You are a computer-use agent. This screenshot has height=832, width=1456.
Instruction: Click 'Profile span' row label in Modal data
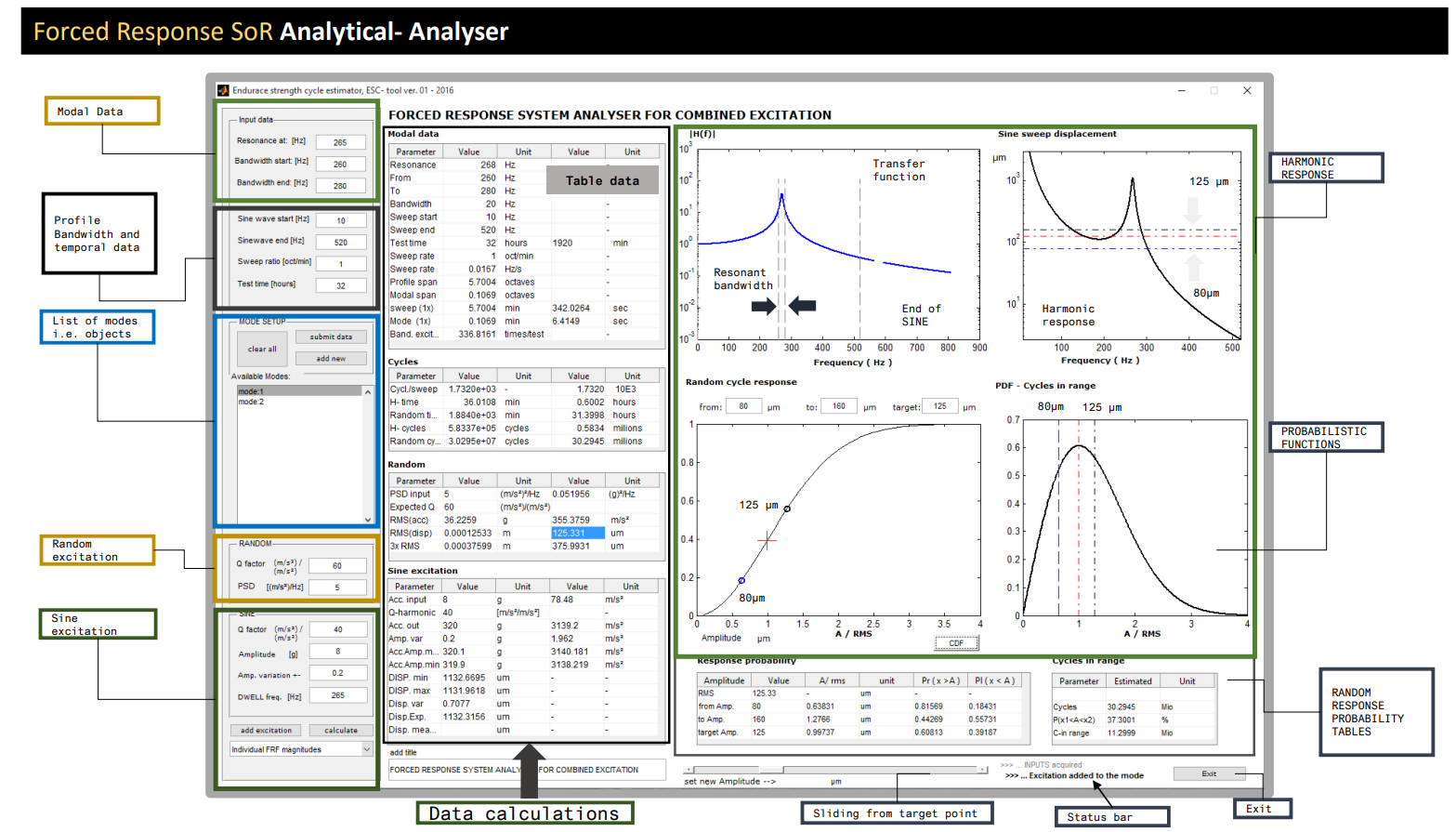coord(413,282)
